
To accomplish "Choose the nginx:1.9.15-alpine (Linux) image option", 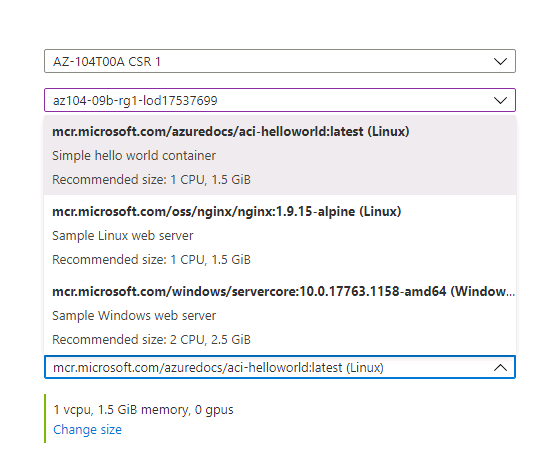I will (280, 235).
